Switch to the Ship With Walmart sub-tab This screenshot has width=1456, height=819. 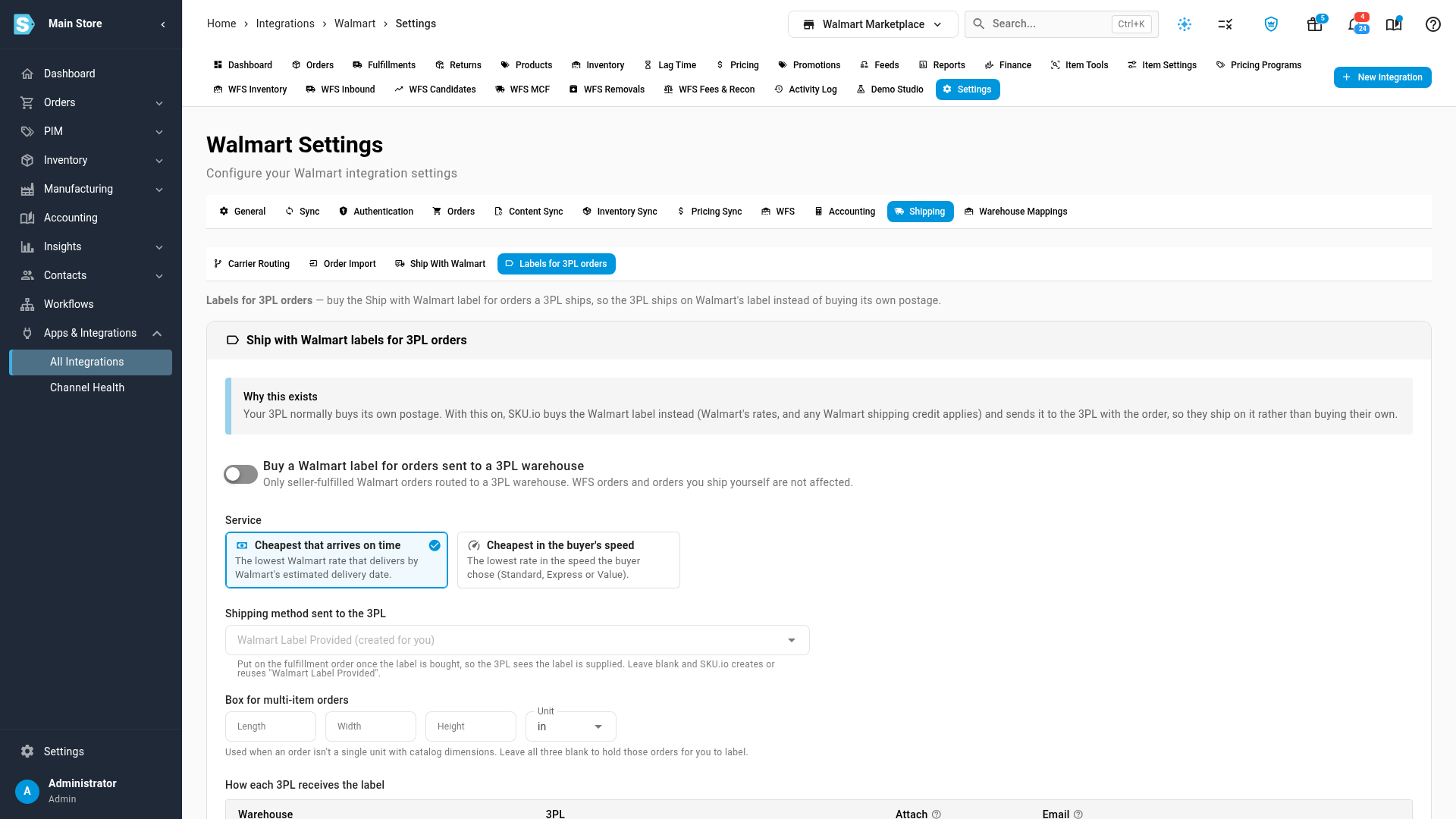[x=441, y=264]
